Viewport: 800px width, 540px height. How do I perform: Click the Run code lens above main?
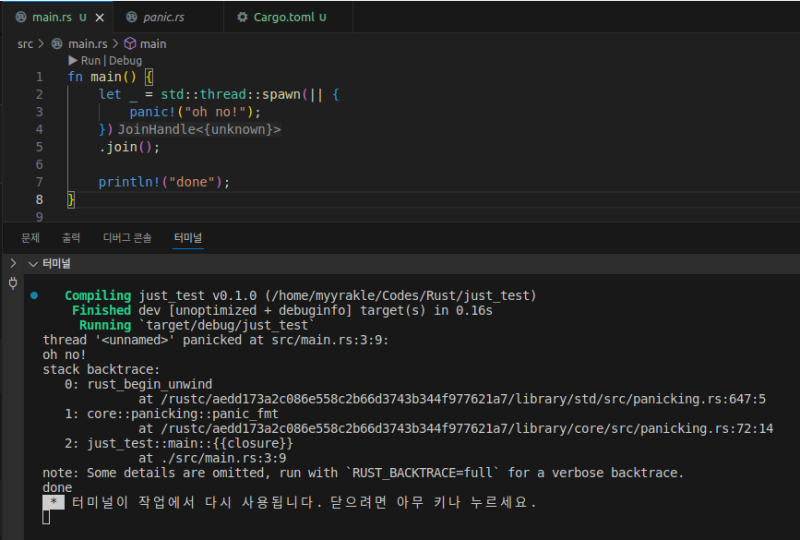click(89, 61)
